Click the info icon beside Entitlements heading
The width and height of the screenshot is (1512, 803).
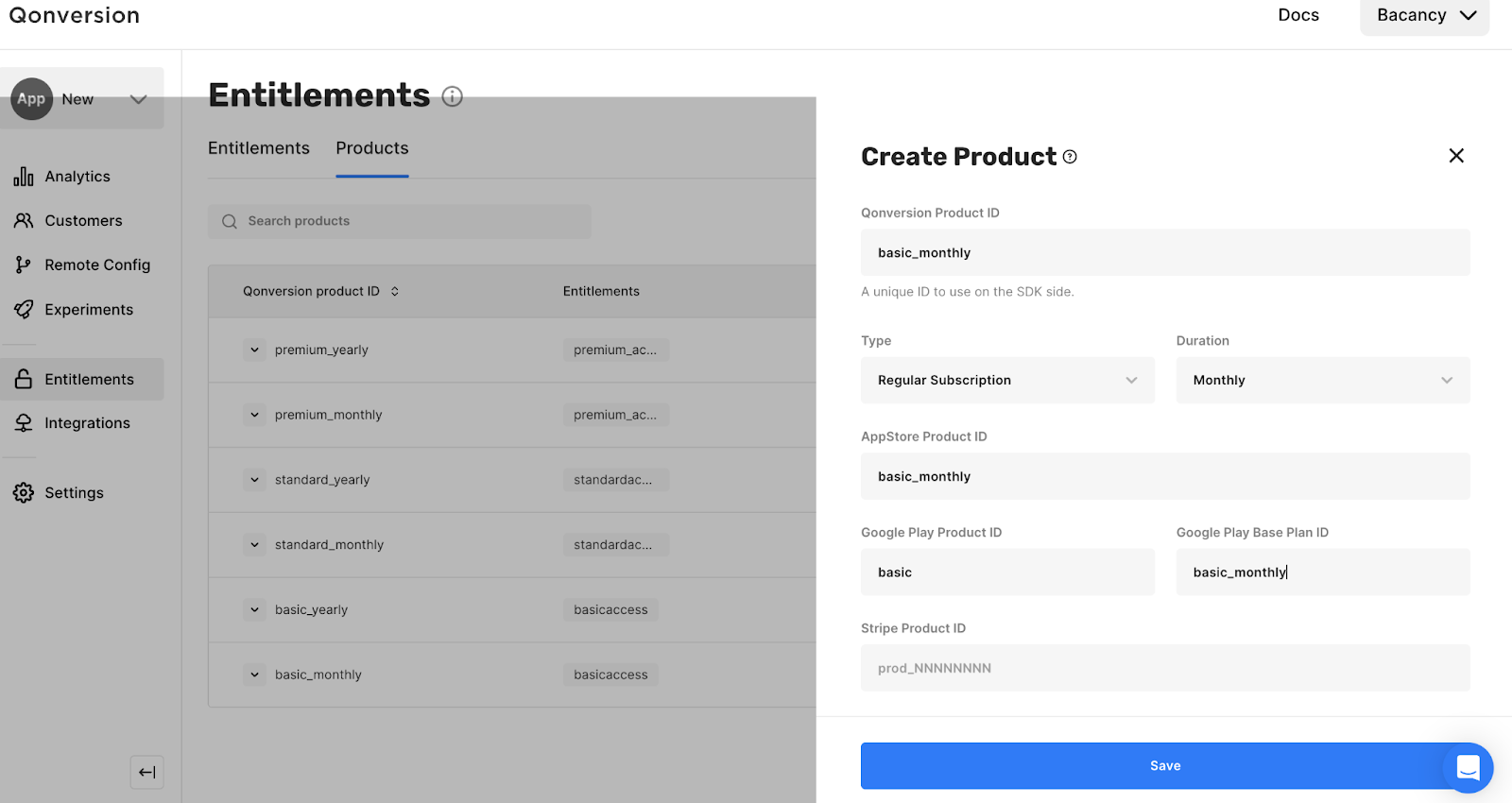(x=453, y=96)
